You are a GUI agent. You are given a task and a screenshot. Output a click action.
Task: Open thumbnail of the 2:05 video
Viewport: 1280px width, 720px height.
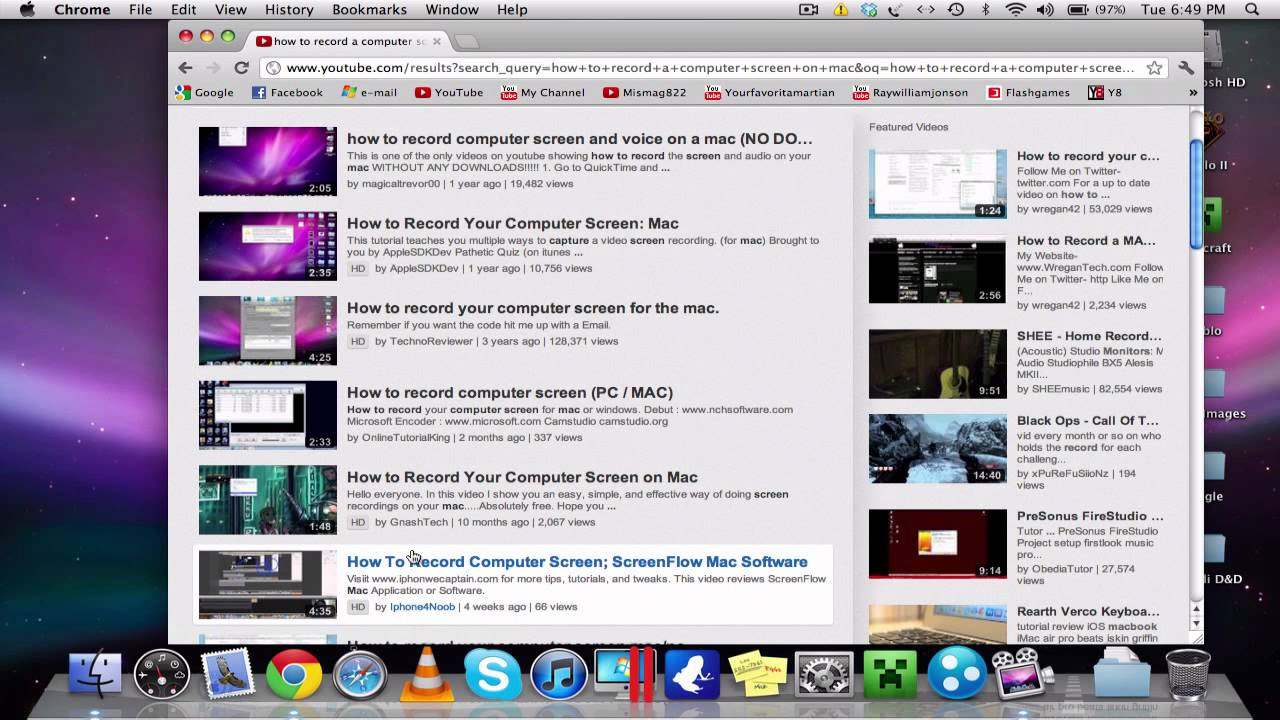point(268,161)
